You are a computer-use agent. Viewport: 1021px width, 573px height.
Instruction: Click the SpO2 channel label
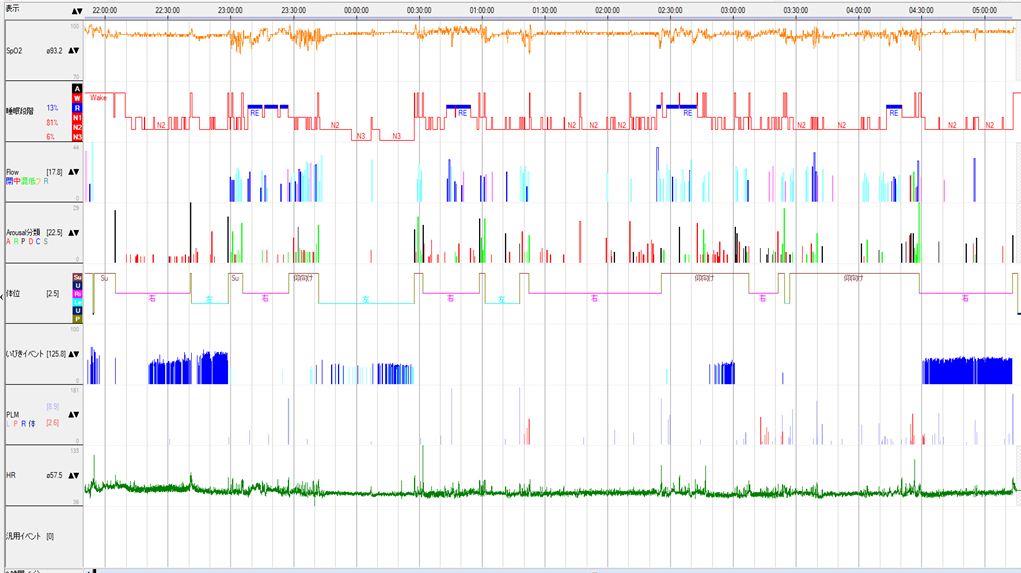tap(15, 50)
